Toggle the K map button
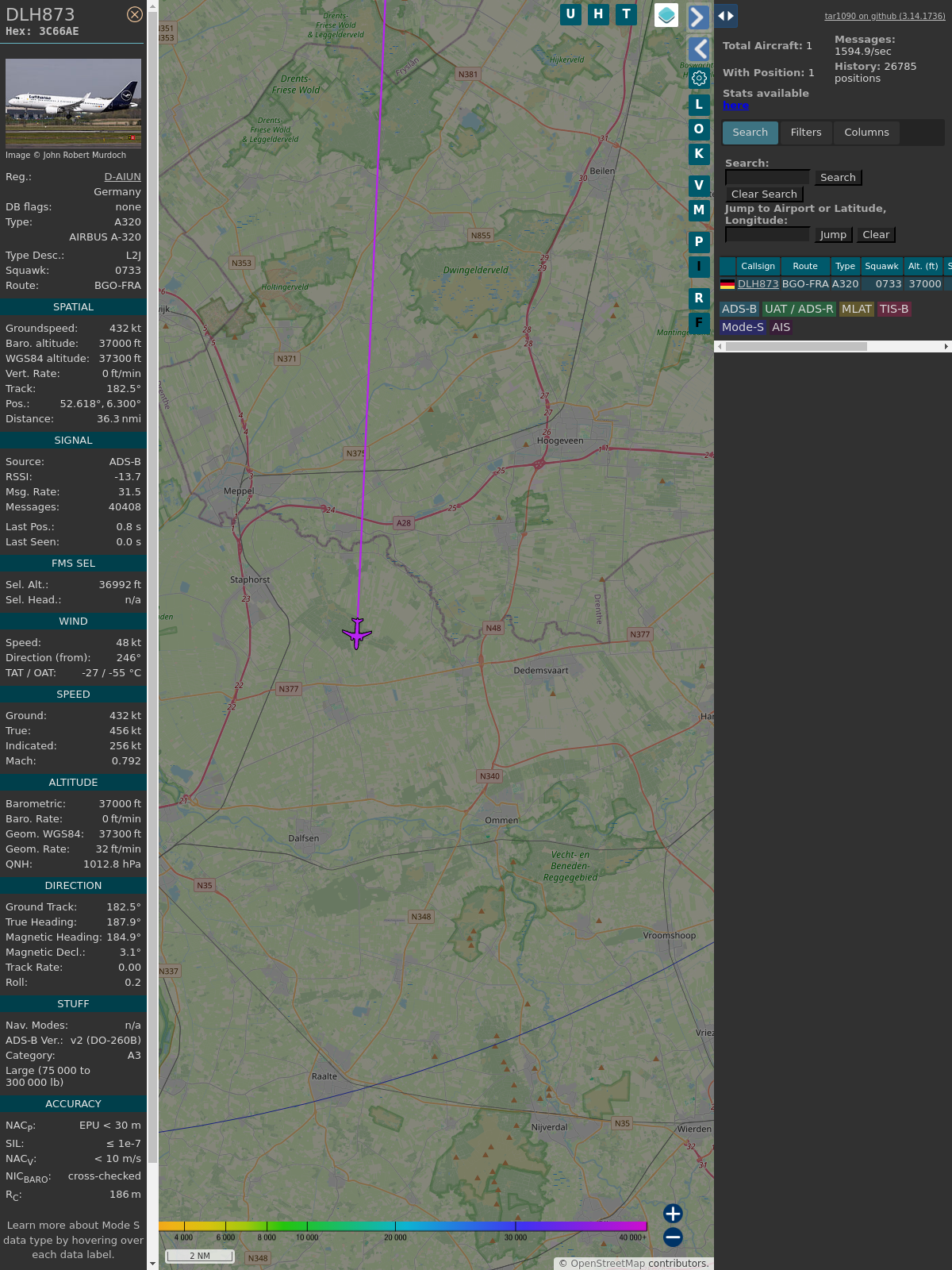The width and height of the screenshot is (952, 1270). pyautogui.click(x=699, y=154)
